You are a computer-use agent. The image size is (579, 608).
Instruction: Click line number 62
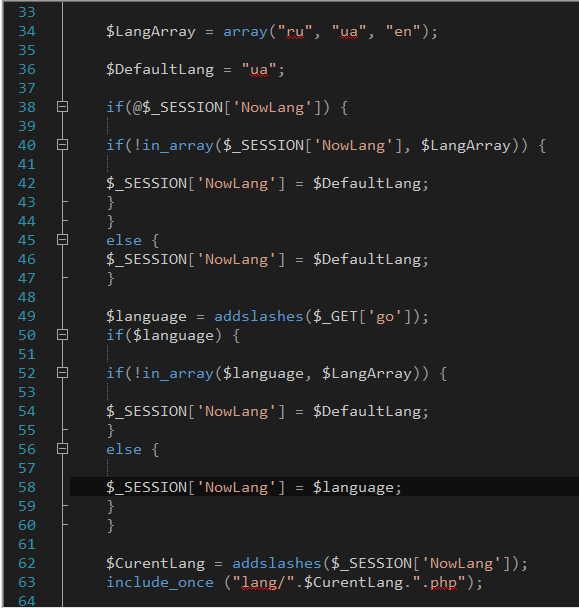tap(27, 563)
